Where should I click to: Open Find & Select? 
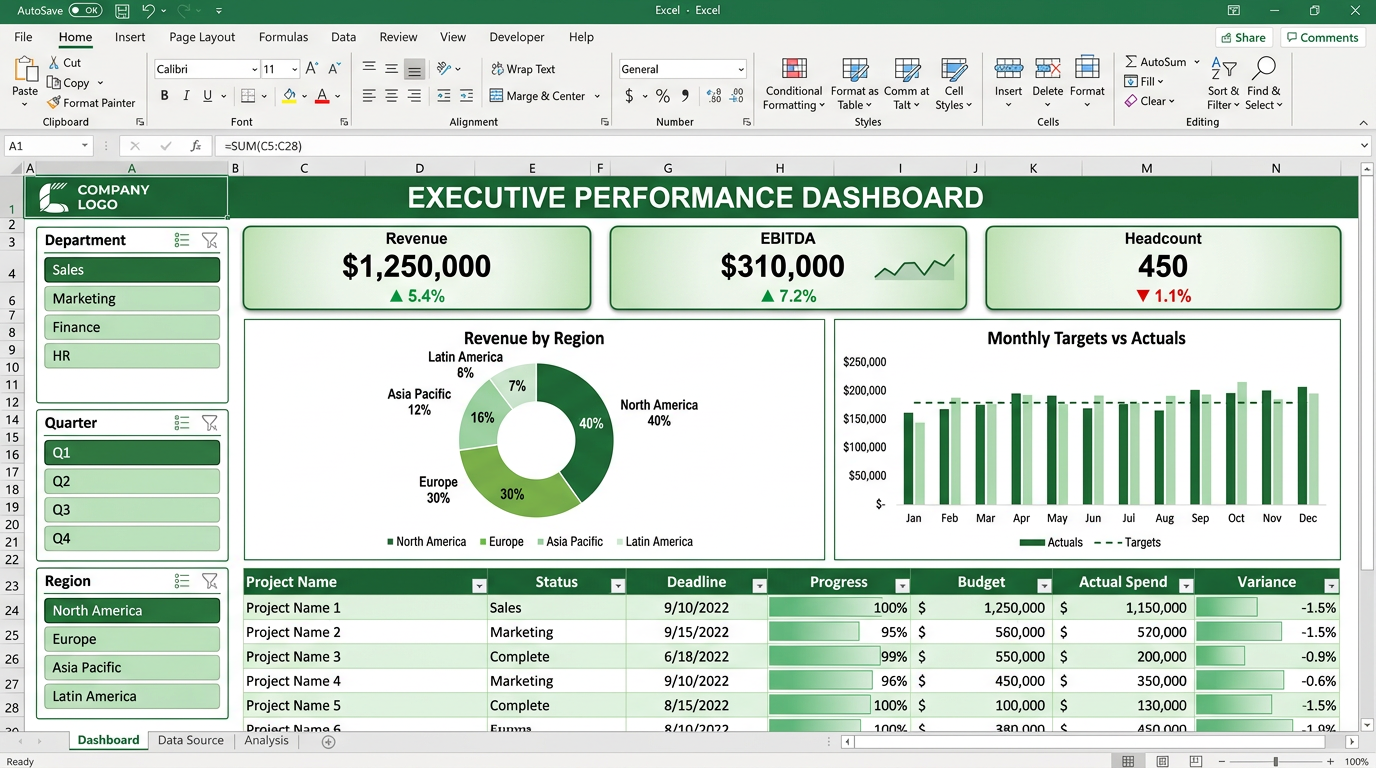pos(1264,83)
